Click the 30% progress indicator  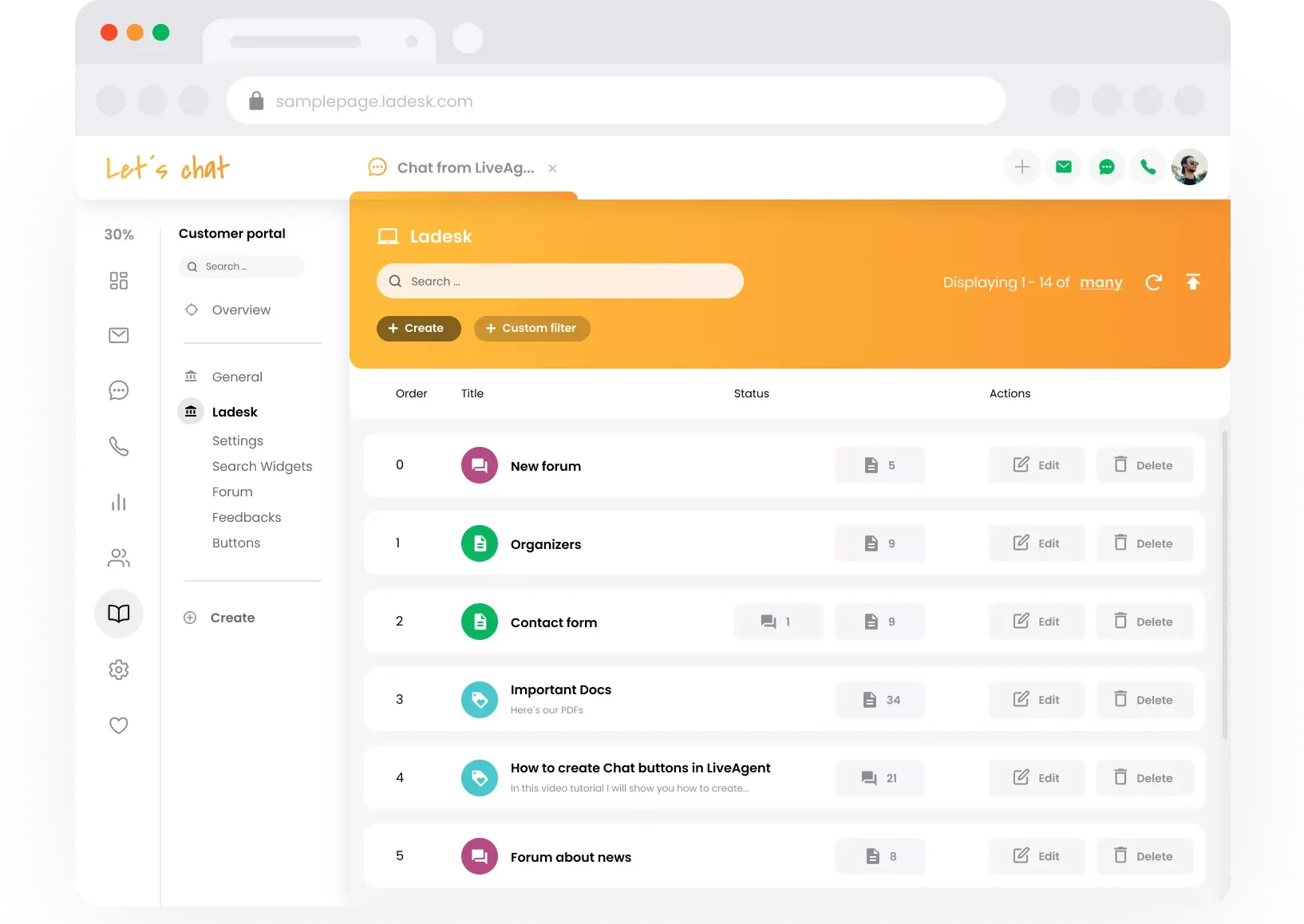[119, 235]
